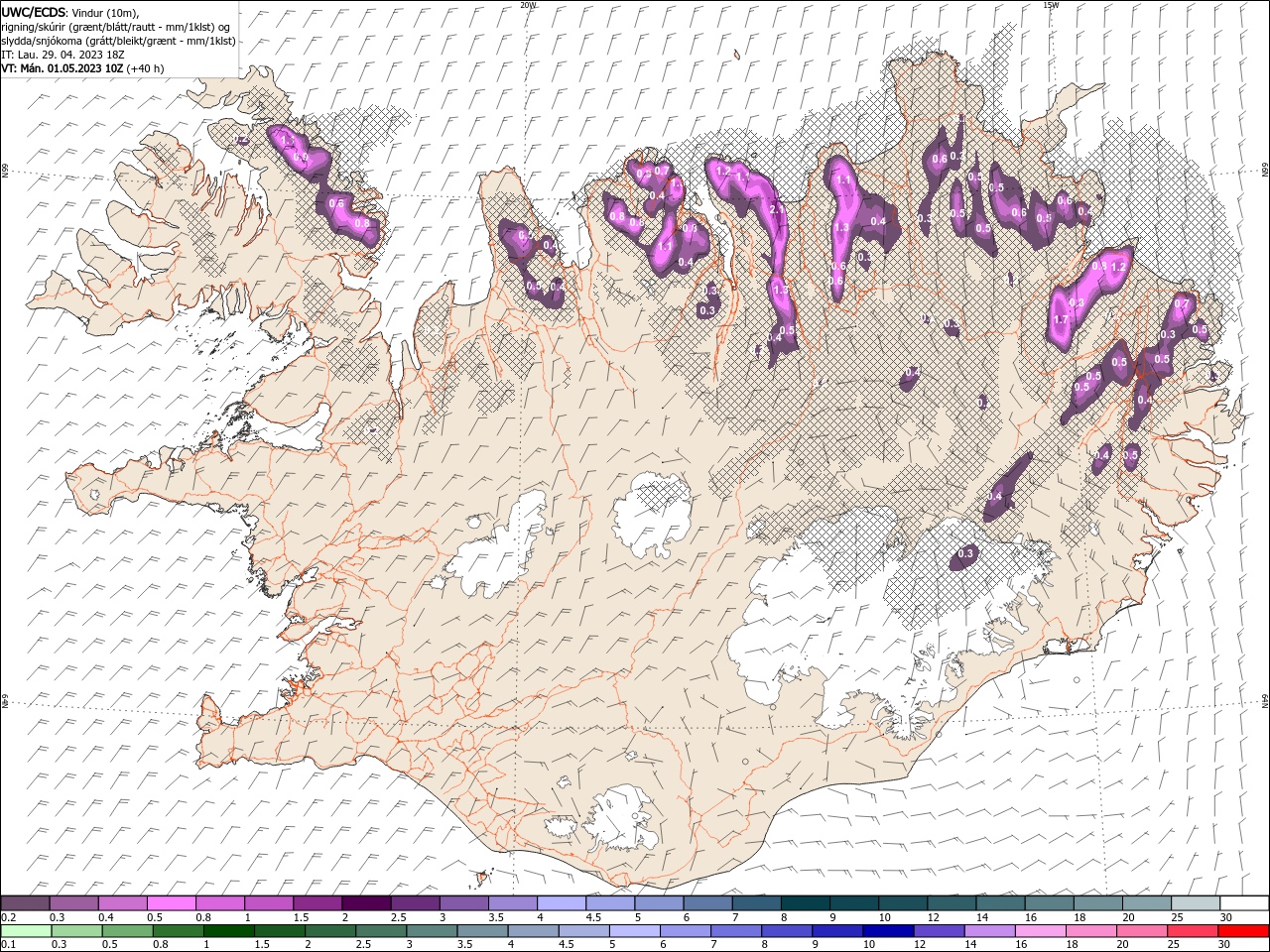Click the "0.1" label of the rain legend

pyautogui.click(x=8, y=944)
